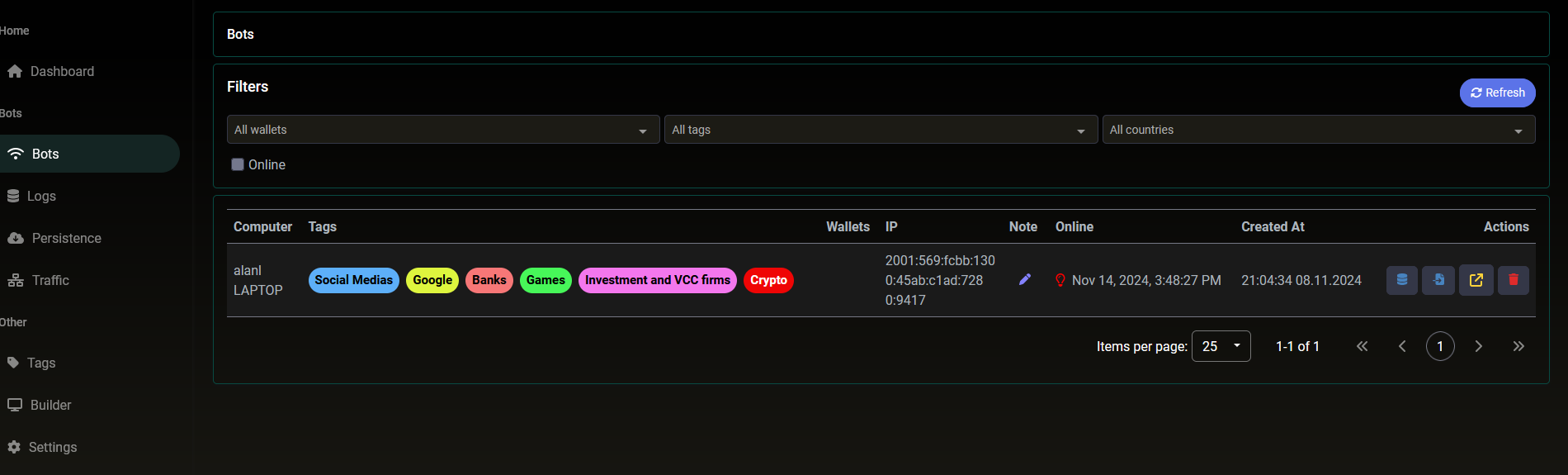
Task: Click the Banks tag
Action: [x=489, y=280]
